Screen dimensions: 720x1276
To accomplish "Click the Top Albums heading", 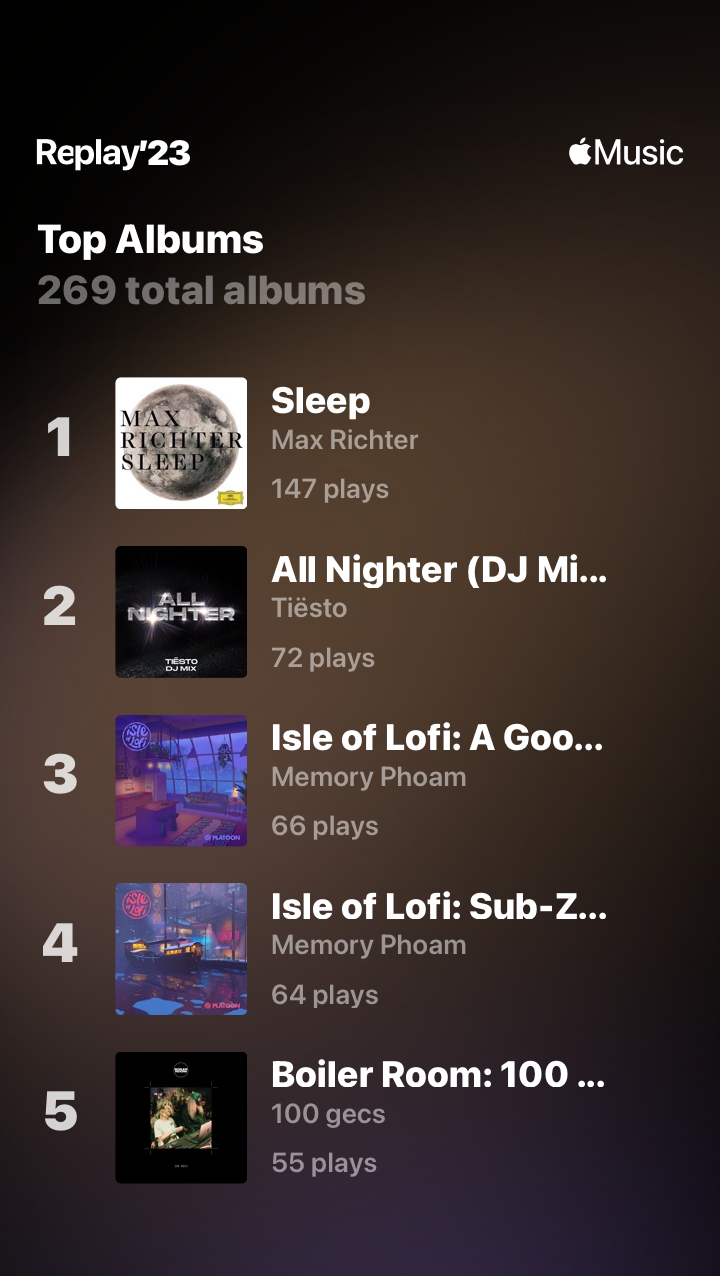I will click(151, 240).
